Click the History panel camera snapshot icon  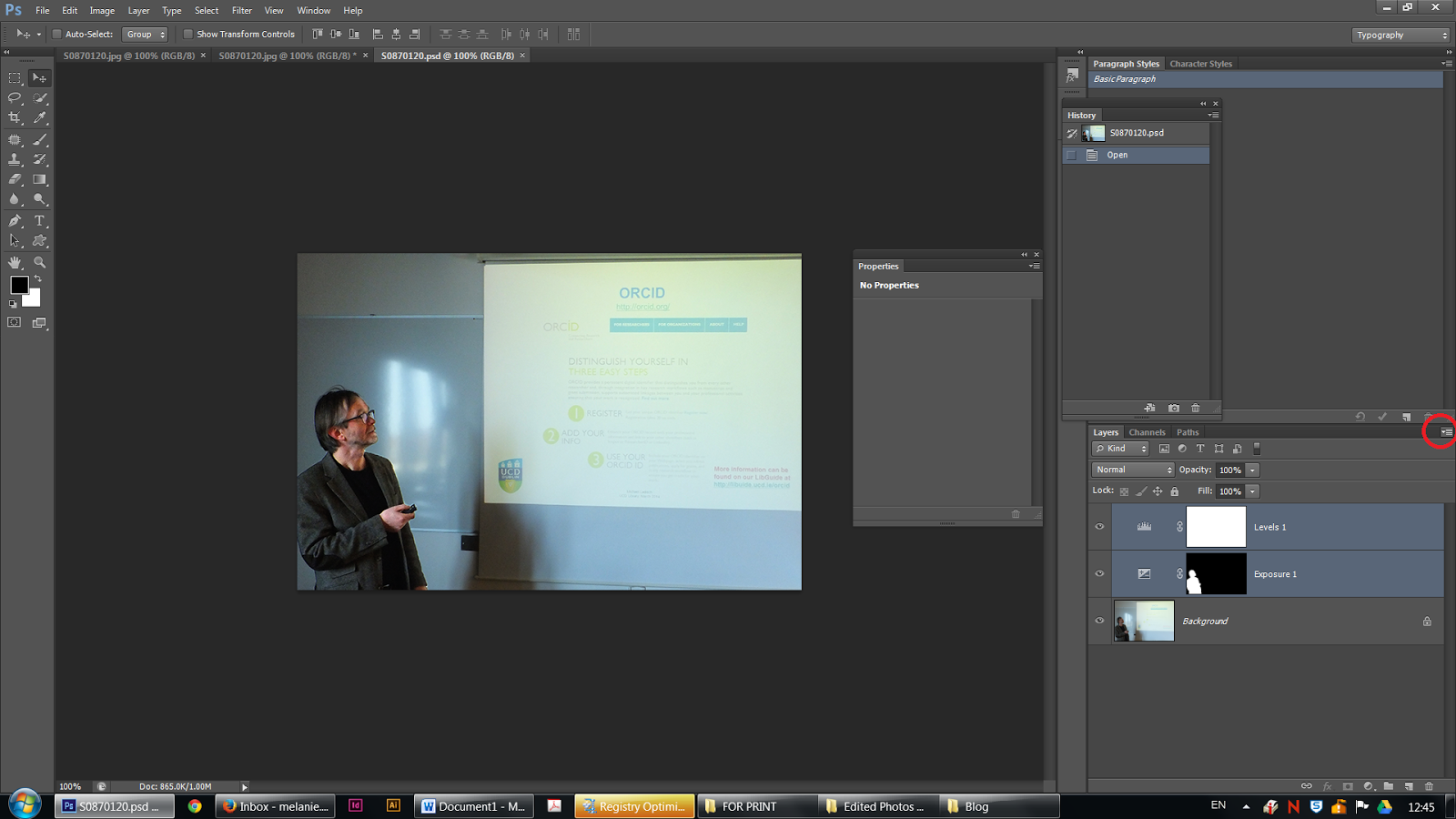click(1173, 408)
